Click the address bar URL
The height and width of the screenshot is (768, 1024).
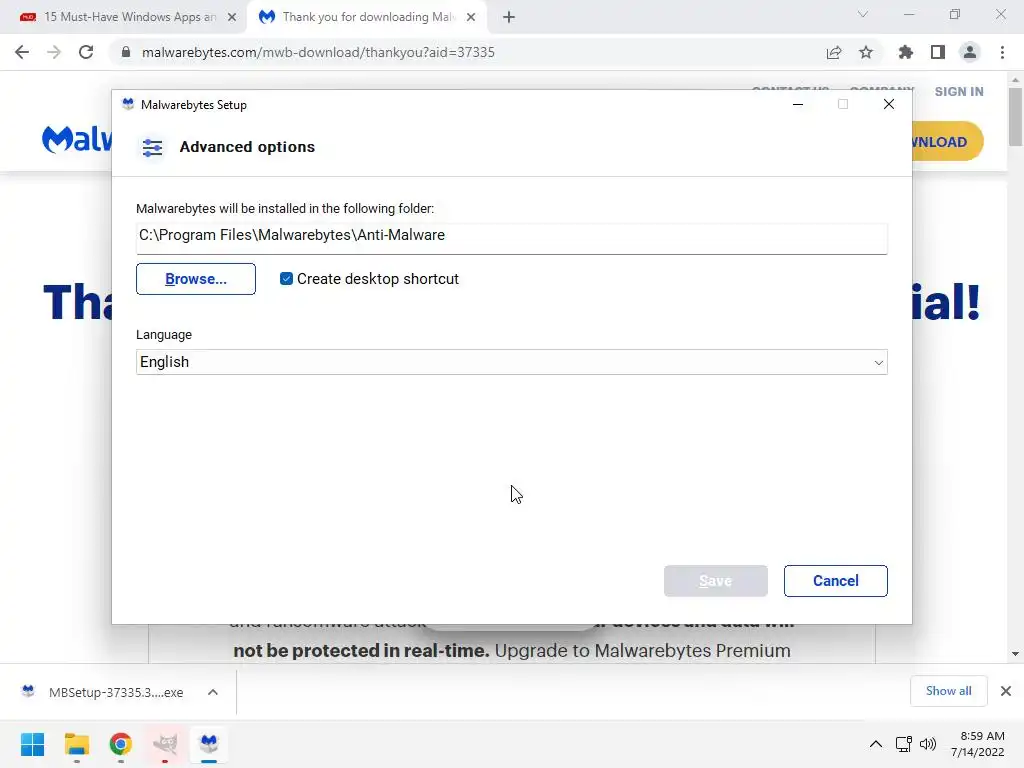tap(318, 52)
